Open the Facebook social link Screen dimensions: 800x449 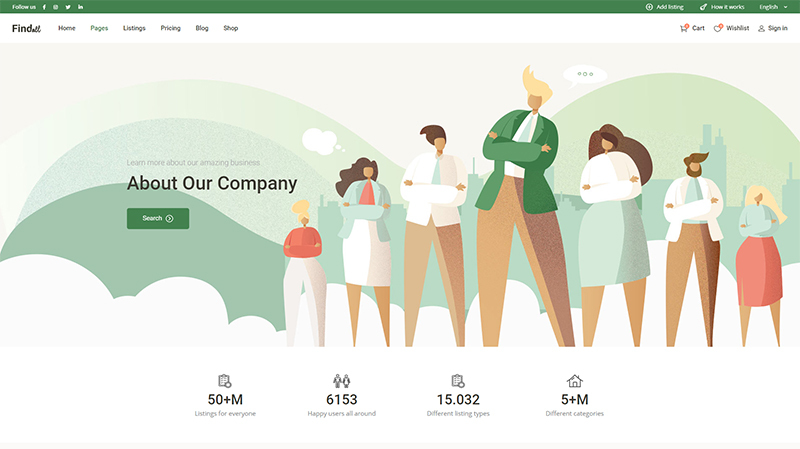point(44,7)
